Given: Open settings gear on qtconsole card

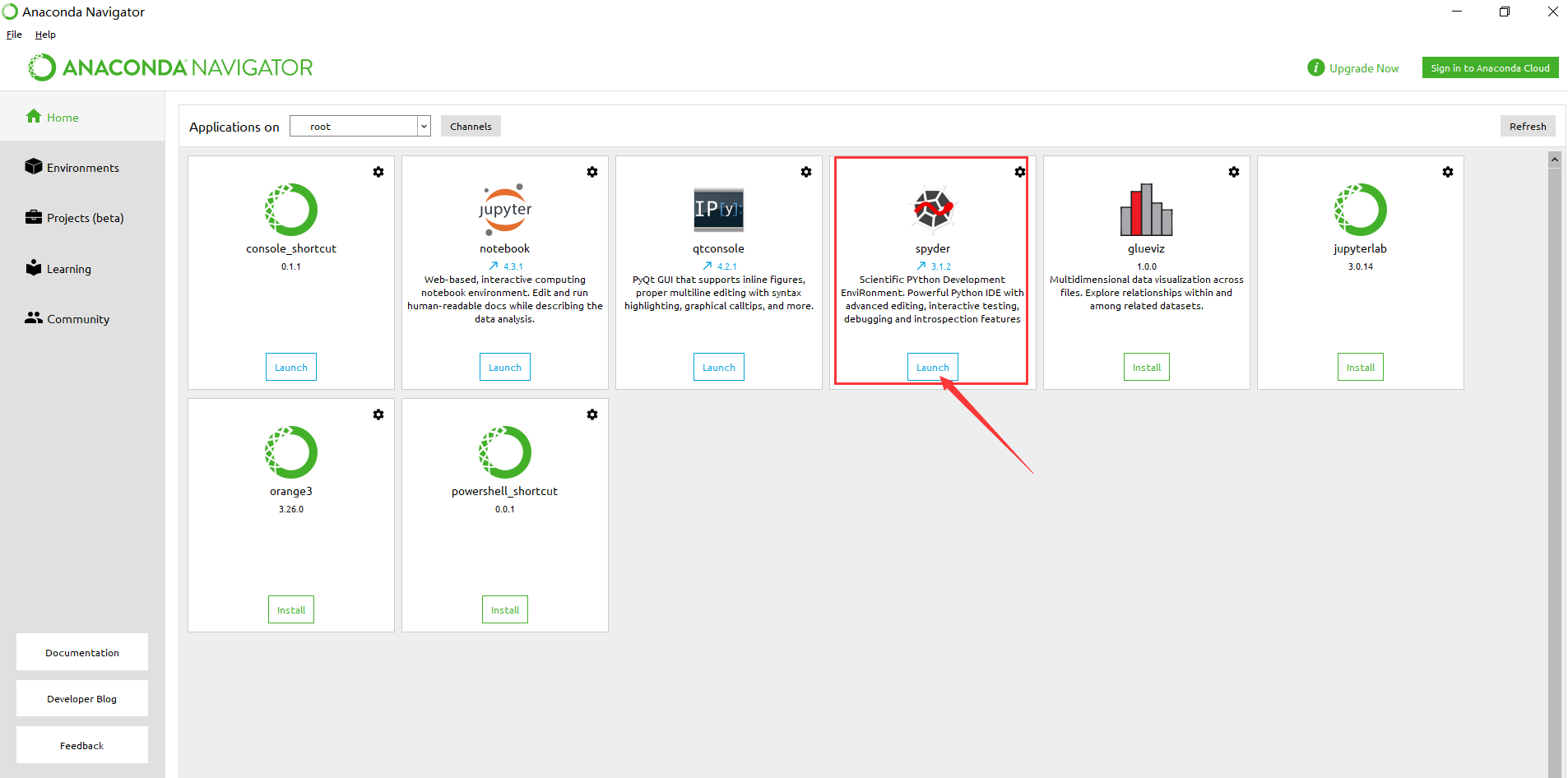Looking at the screenshot, I should tap(806, 172).
